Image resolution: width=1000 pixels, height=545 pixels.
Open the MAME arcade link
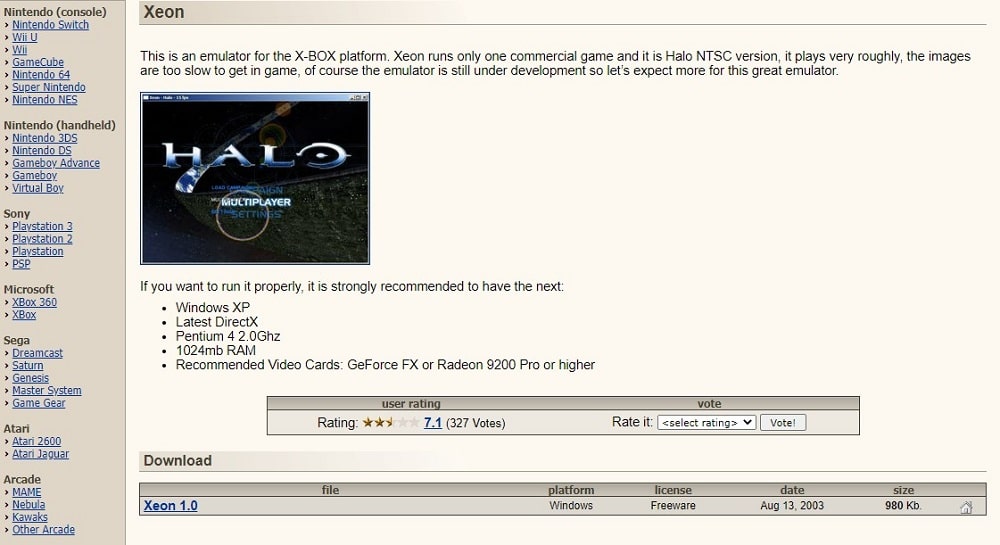tap(27, 492)
